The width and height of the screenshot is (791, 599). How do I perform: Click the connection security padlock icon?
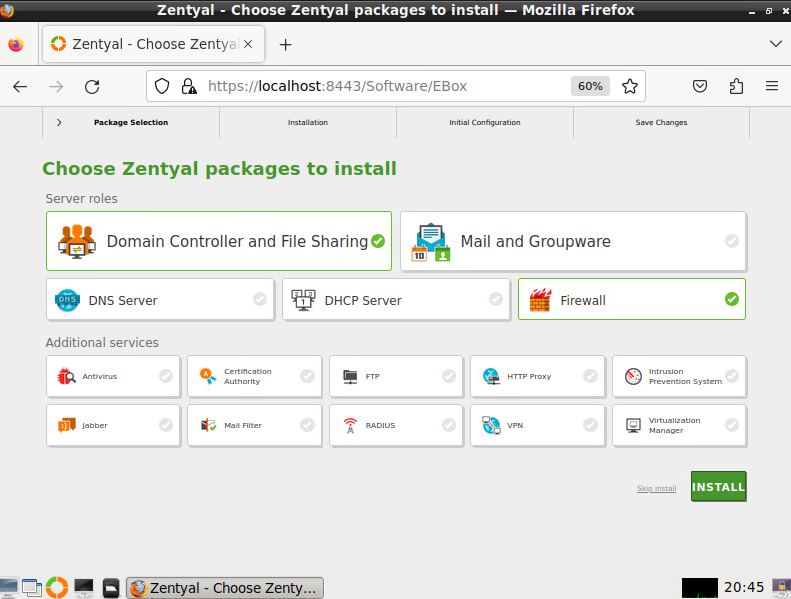click(189, 86)
